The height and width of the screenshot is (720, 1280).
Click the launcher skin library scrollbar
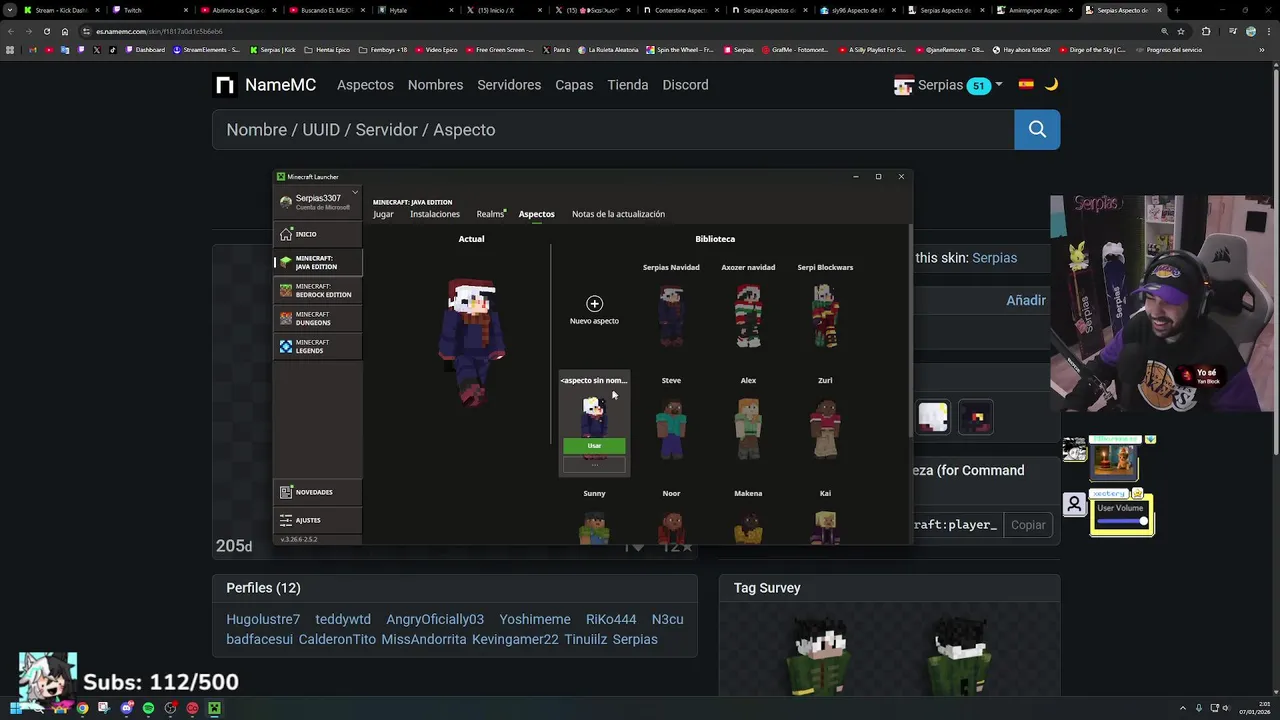pos(909,330)
